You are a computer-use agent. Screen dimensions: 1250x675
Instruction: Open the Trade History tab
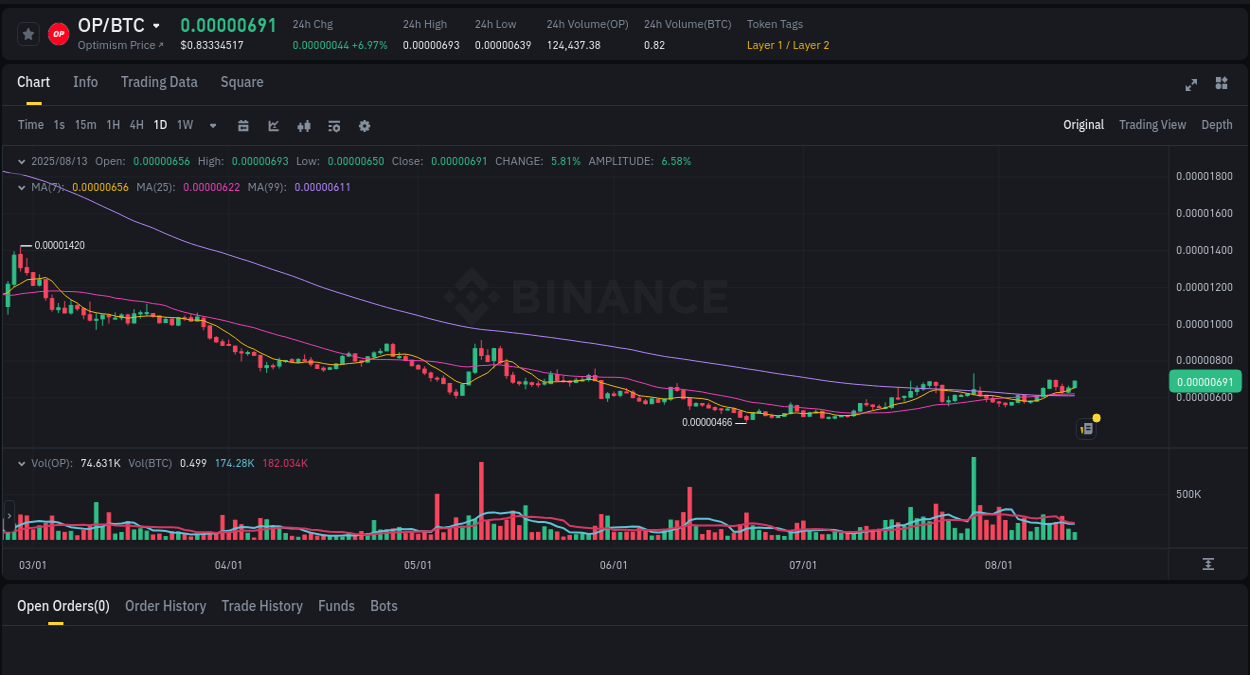(262, 606)
